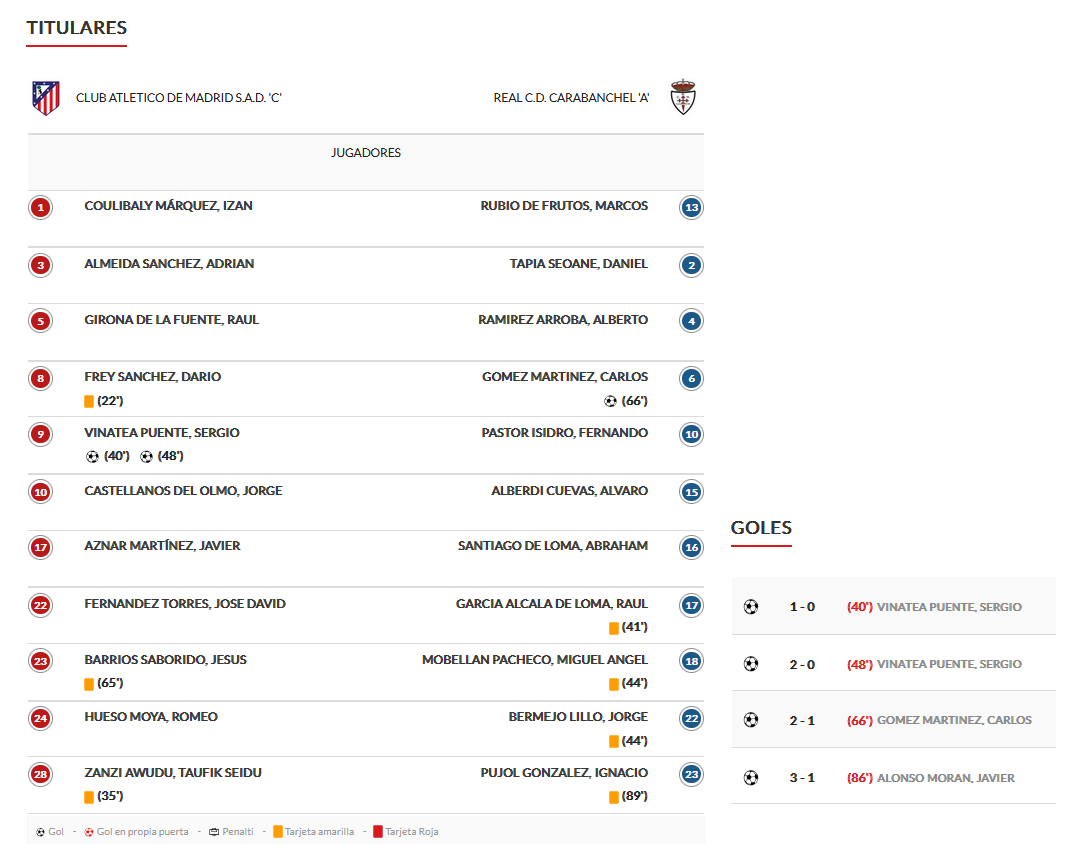Open player RUBIO DE FRUTOS, MARCOS
Viewport: 1069px width, 844px height.
point(564,206)
